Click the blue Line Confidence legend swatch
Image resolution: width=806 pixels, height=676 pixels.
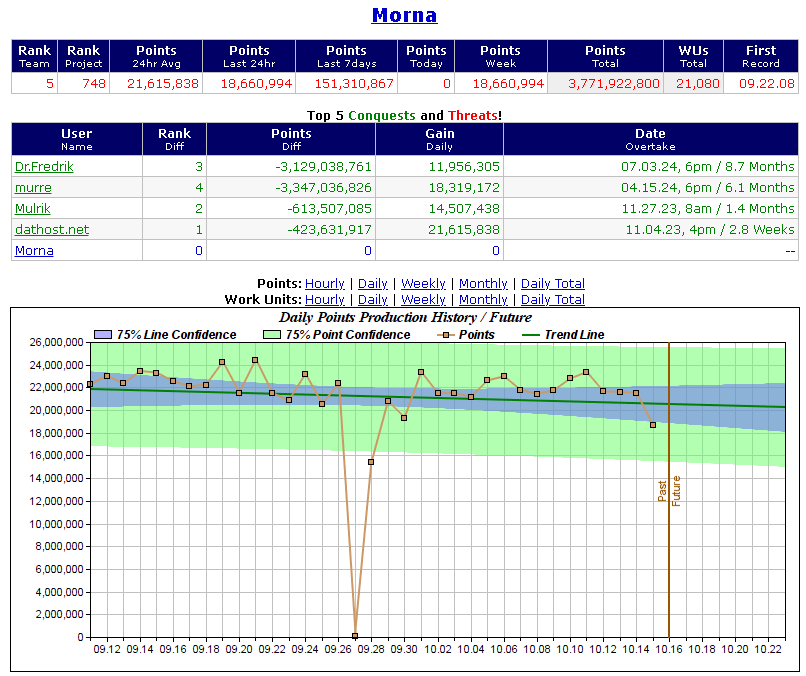click(103, 335)
